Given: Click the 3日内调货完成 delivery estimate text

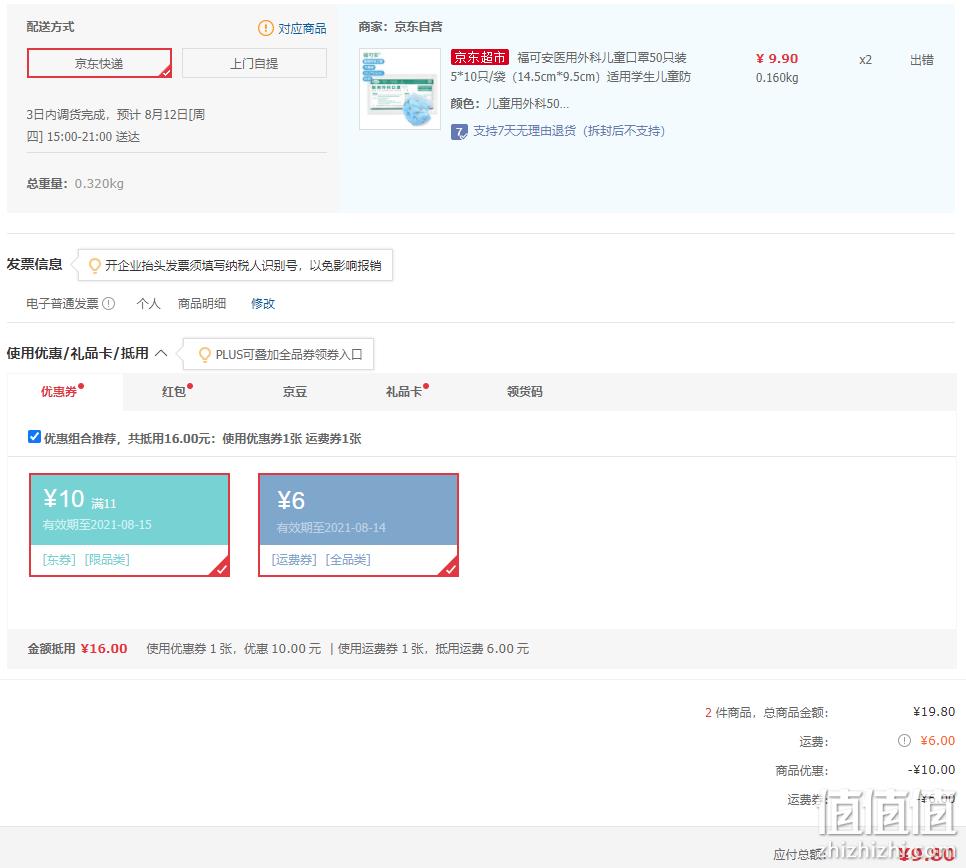Looking at the screenshot, I should point(116,126).
